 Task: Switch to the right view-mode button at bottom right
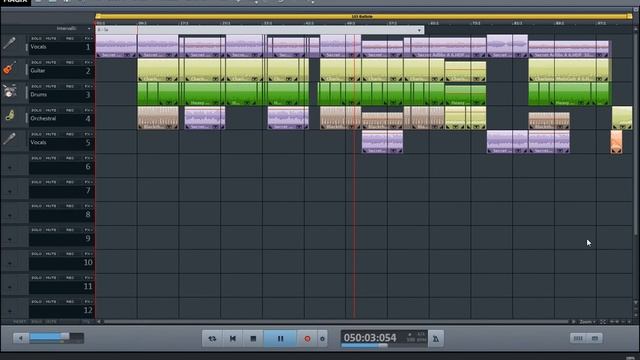(595, 338)
